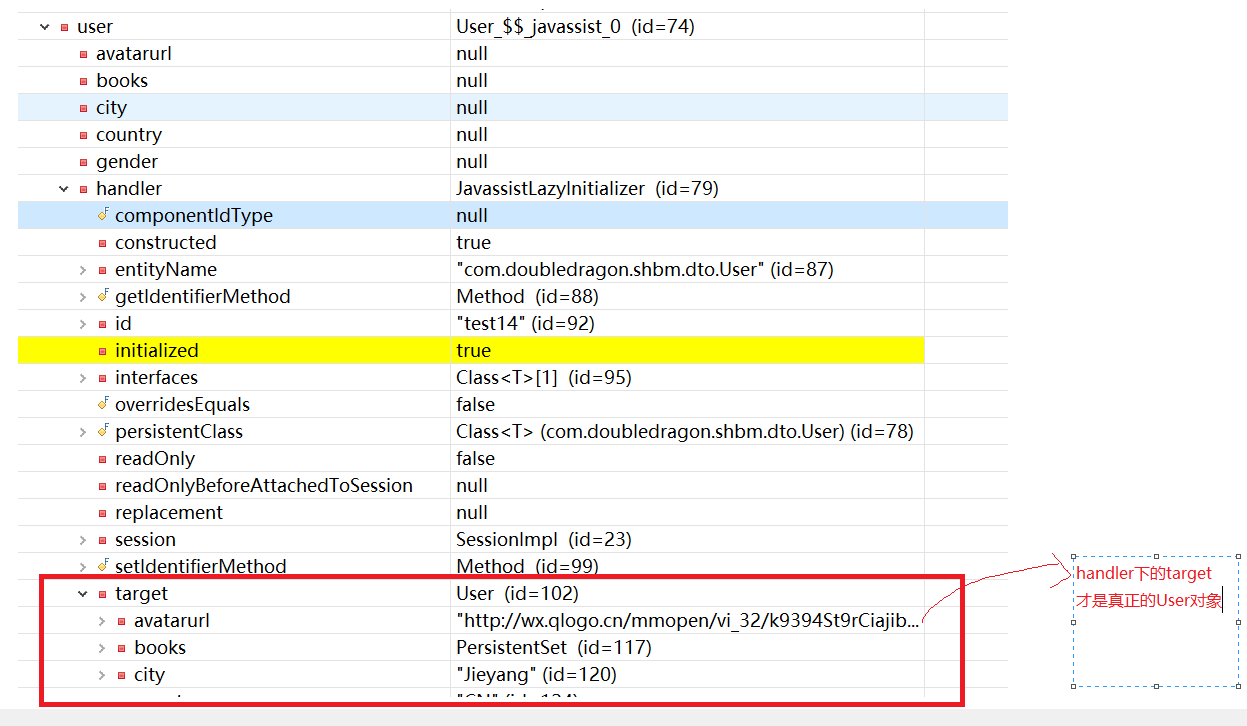Select the readOnlyBeforeAttachedToSession row

pyautogui.click(x=512, y=485)
